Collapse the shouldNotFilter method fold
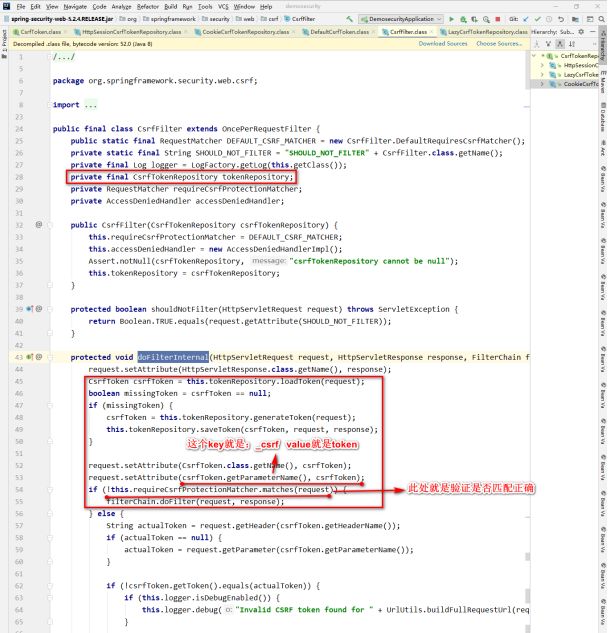 point(50,309)
